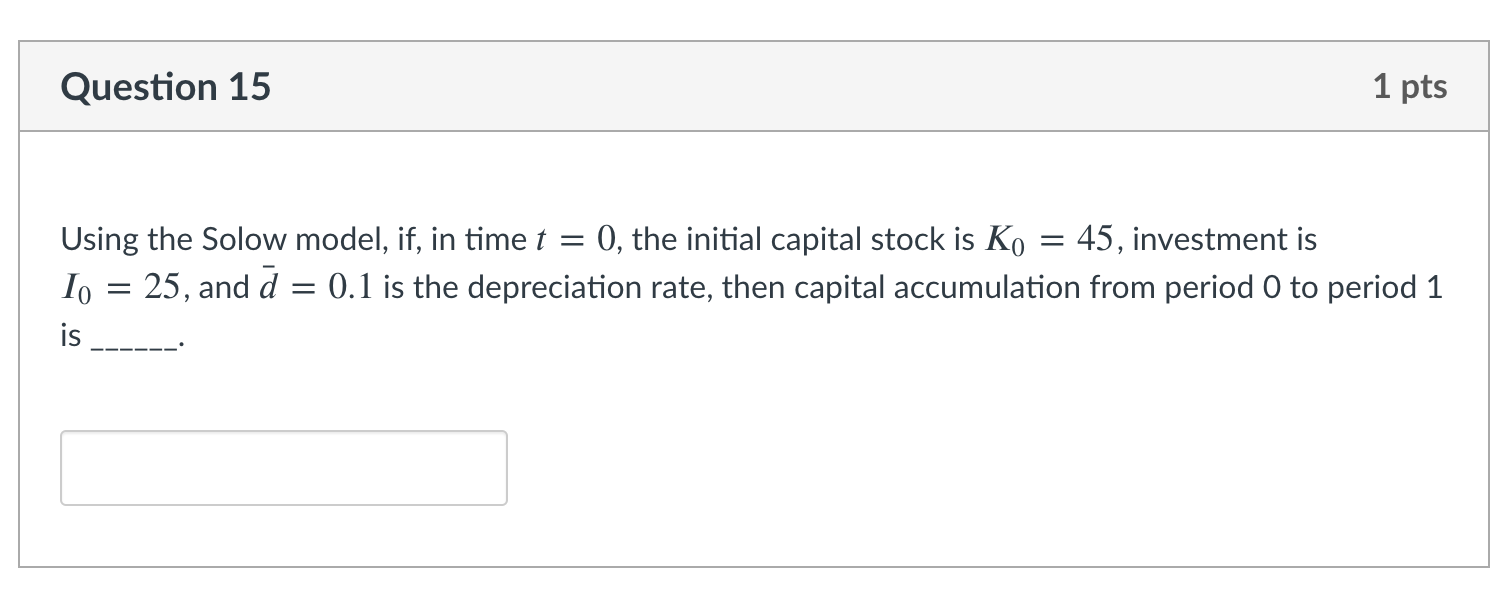The height and width of the screenshot is (594, 1506).
Task: Focus the short answer response field
Action: click(x=283, y=467)
